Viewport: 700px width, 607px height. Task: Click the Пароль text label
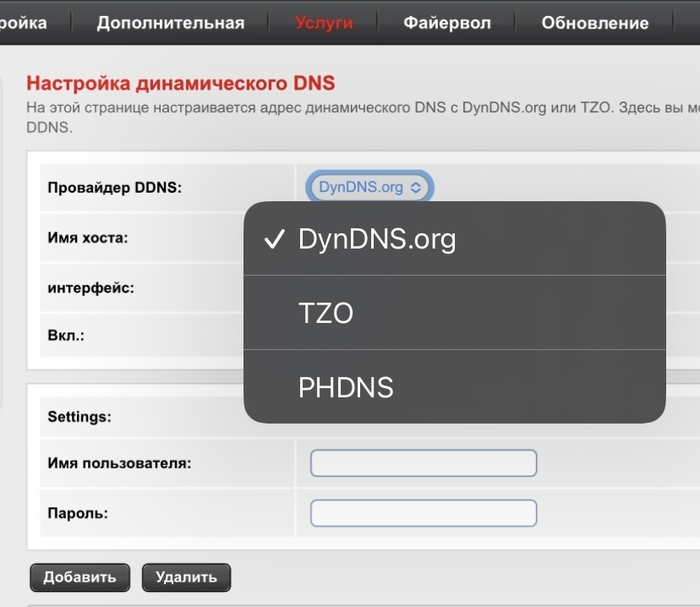(77, 514)
